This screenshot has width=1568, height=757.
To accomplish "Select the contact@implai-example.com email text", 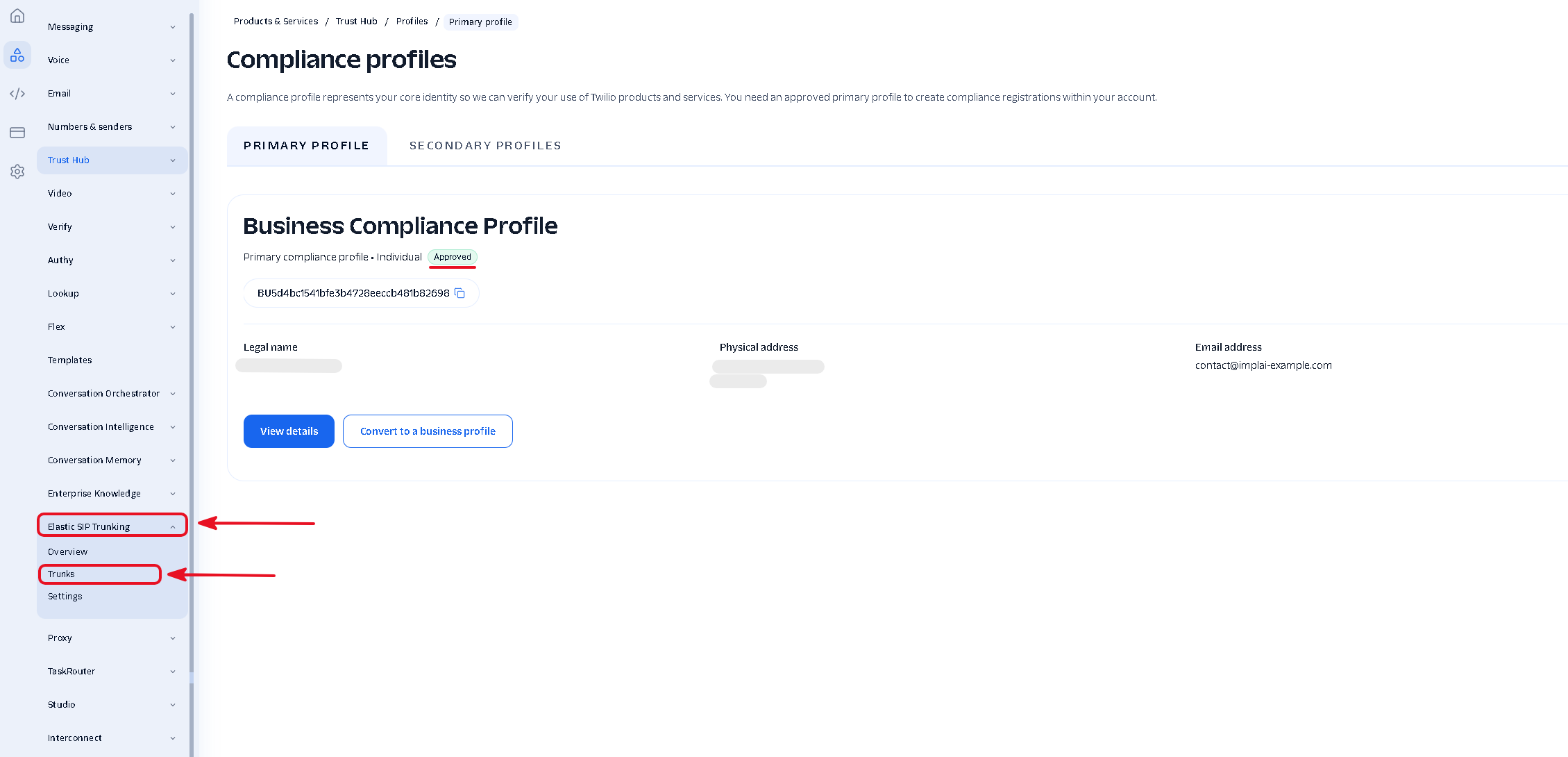I will click(1263, 365).
